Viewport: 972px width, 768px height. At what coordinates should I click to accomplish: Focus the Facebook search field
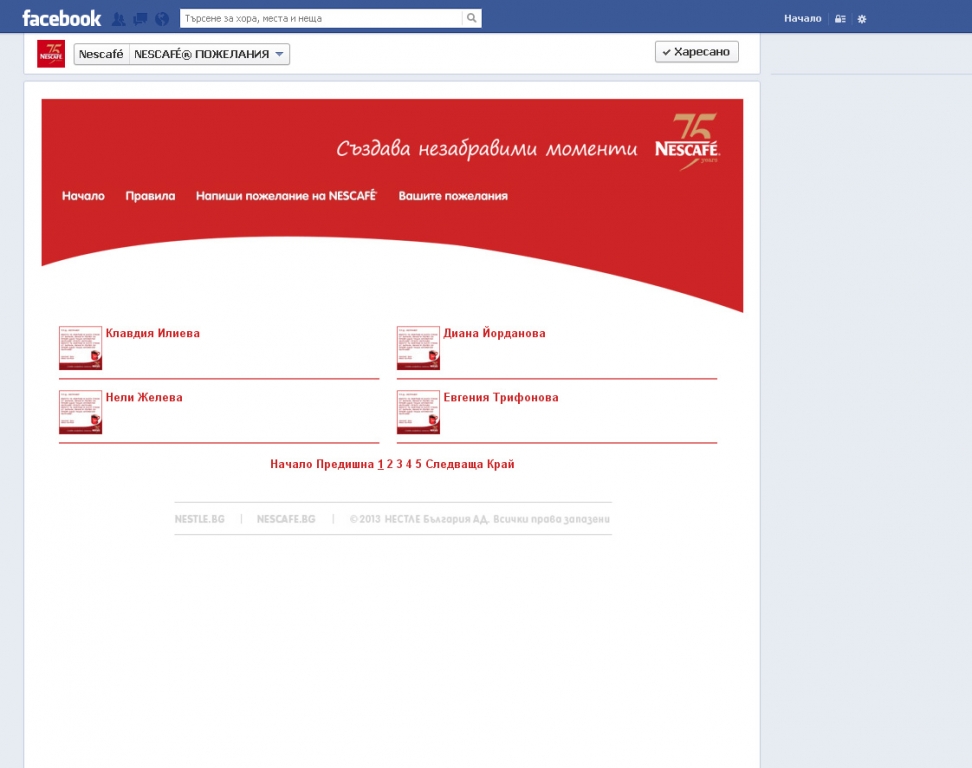coord(321,18)
